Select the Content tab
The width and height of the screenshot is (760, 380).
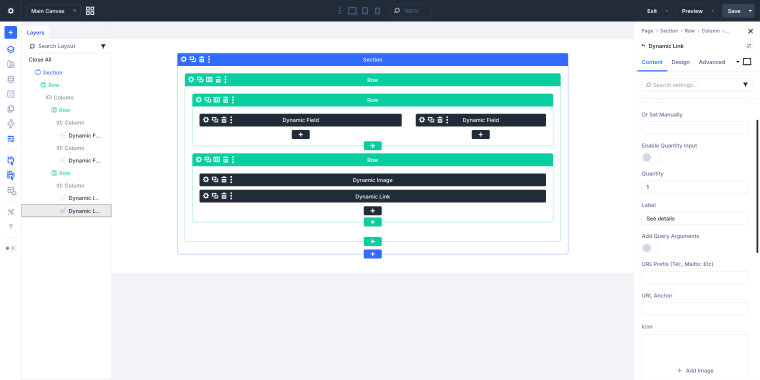[652, 62]
